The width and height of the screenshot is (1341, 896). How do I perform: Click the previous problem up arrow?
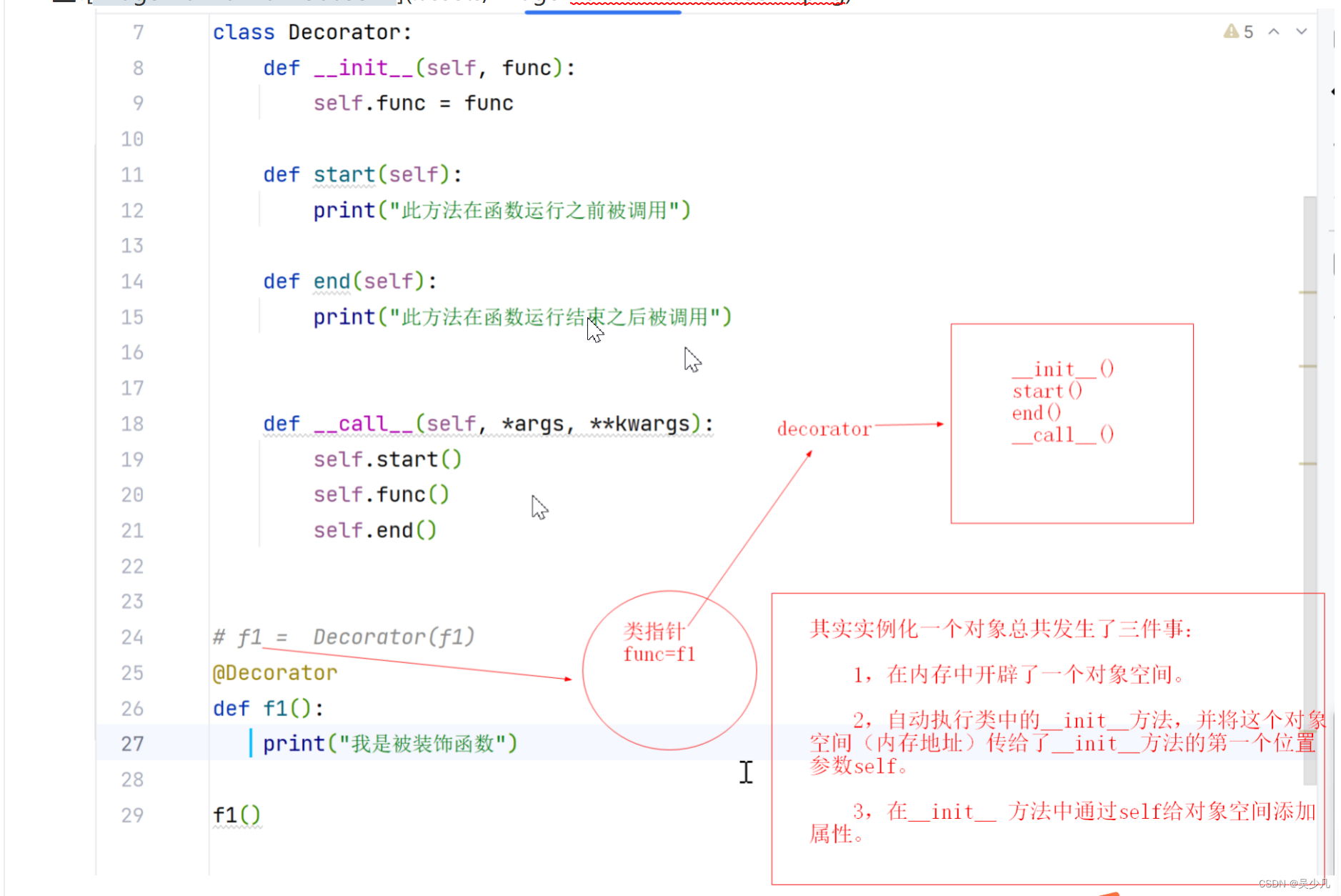point(1274,31)
